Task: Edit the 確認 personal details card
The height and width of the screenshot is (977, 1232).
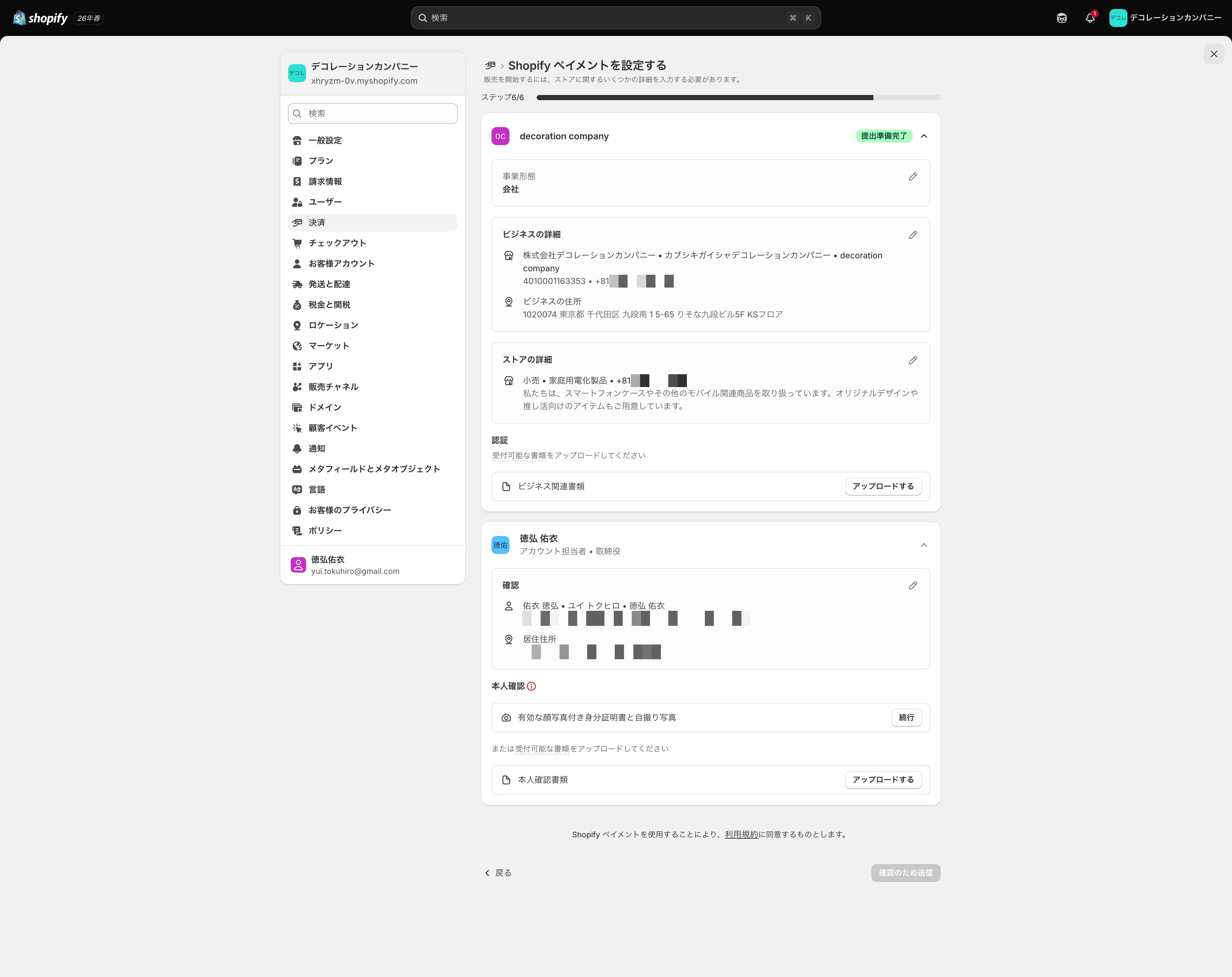Action: pyautogui.click(x=912, y=585)
